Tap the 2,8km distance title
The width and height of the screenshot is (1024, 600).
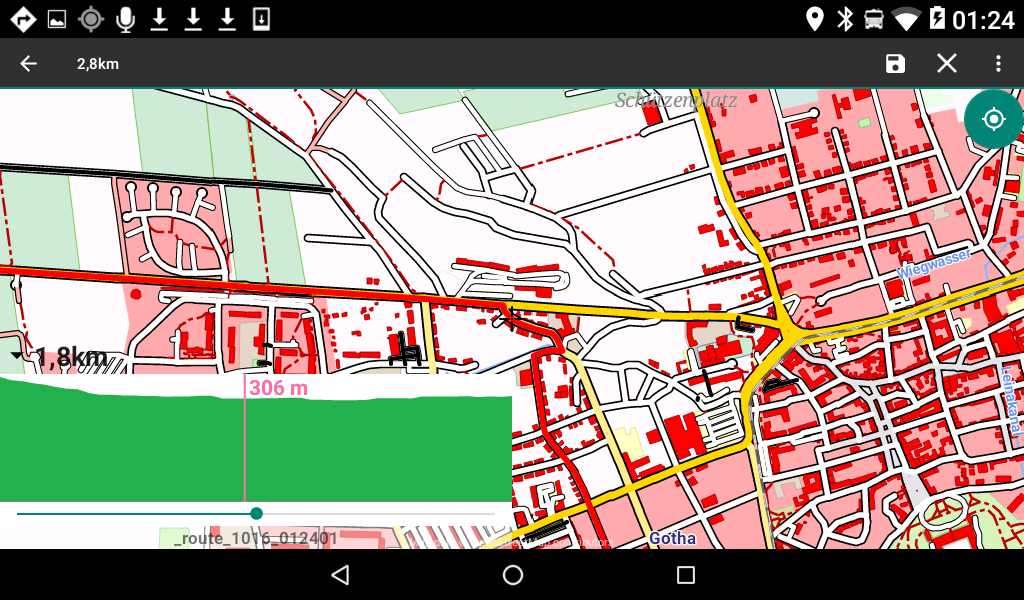pyautogui.click(x=98, y=64)
